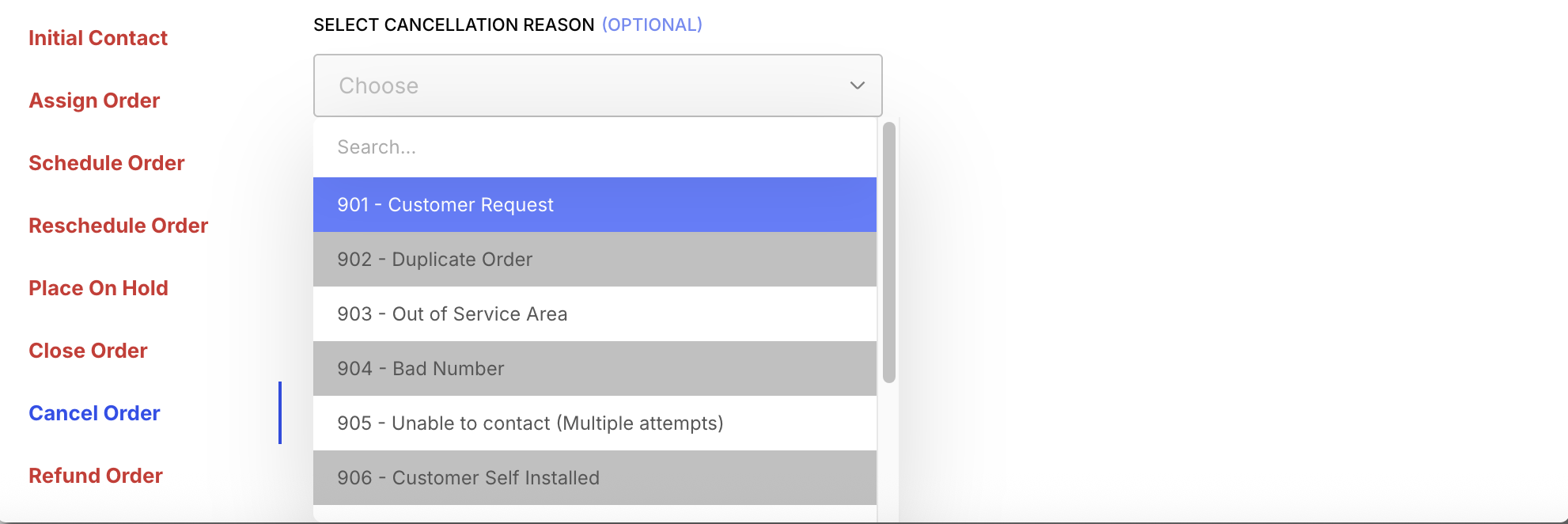Open the Refund Order section
This screenshot has width=1568, height=524.
(x=96, y=476)
